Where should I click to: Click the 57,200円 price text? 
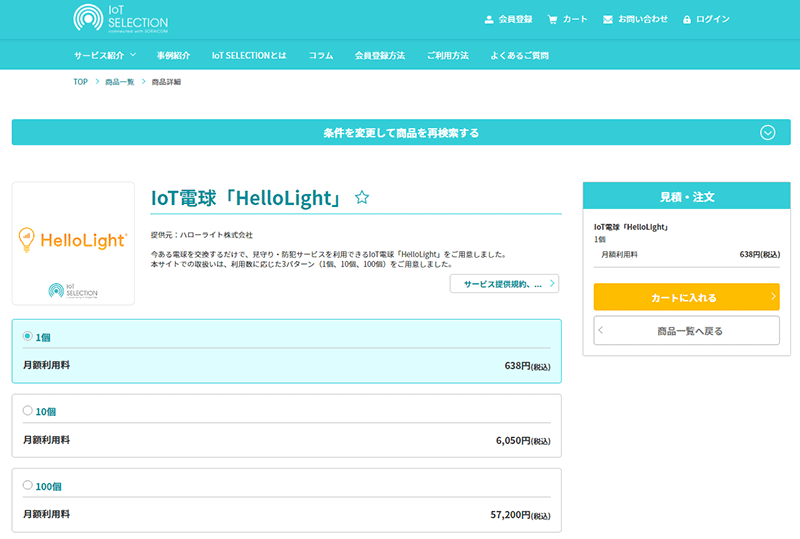pos(520,515)
